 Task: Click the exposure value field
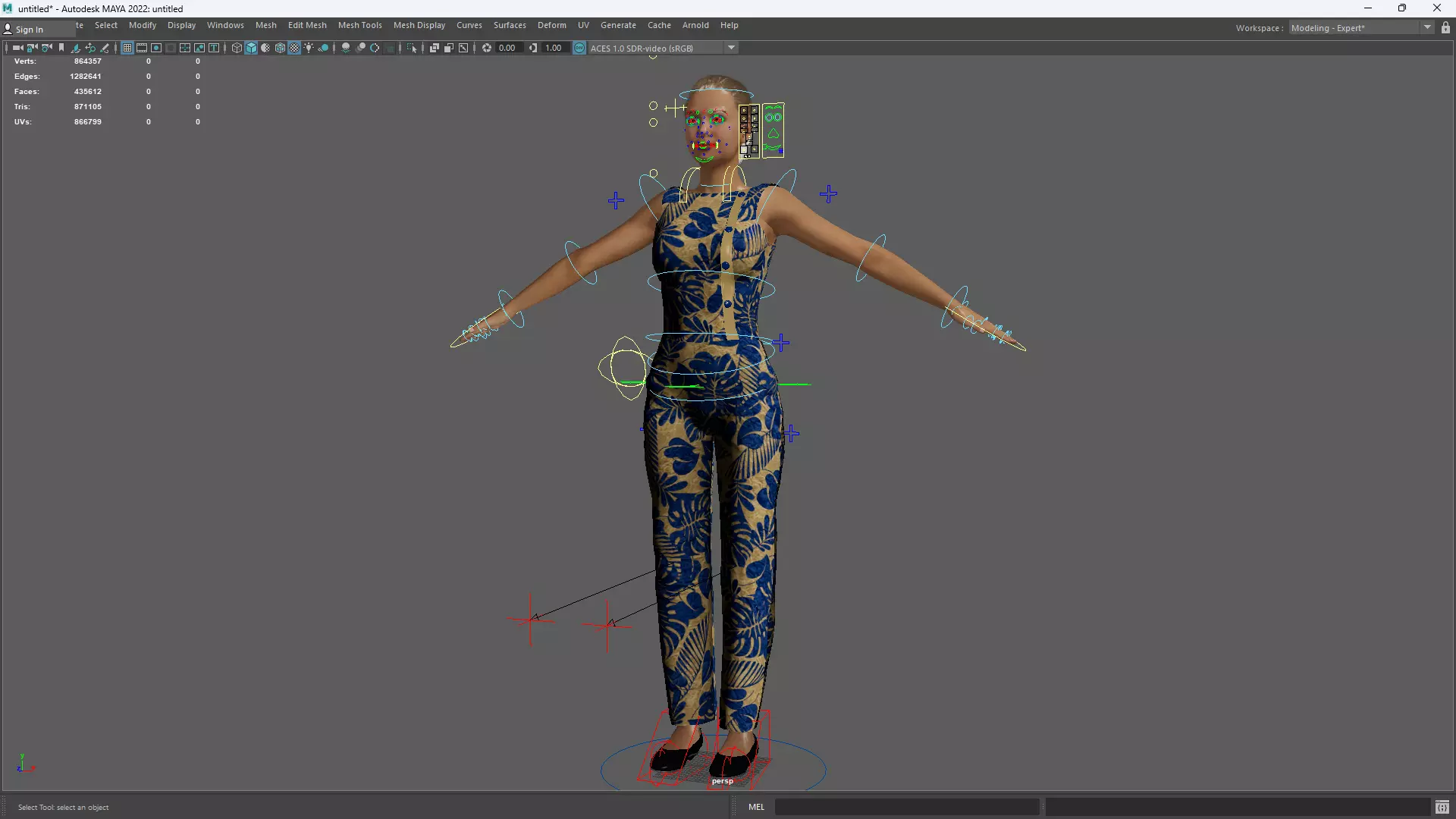(507, 48)
